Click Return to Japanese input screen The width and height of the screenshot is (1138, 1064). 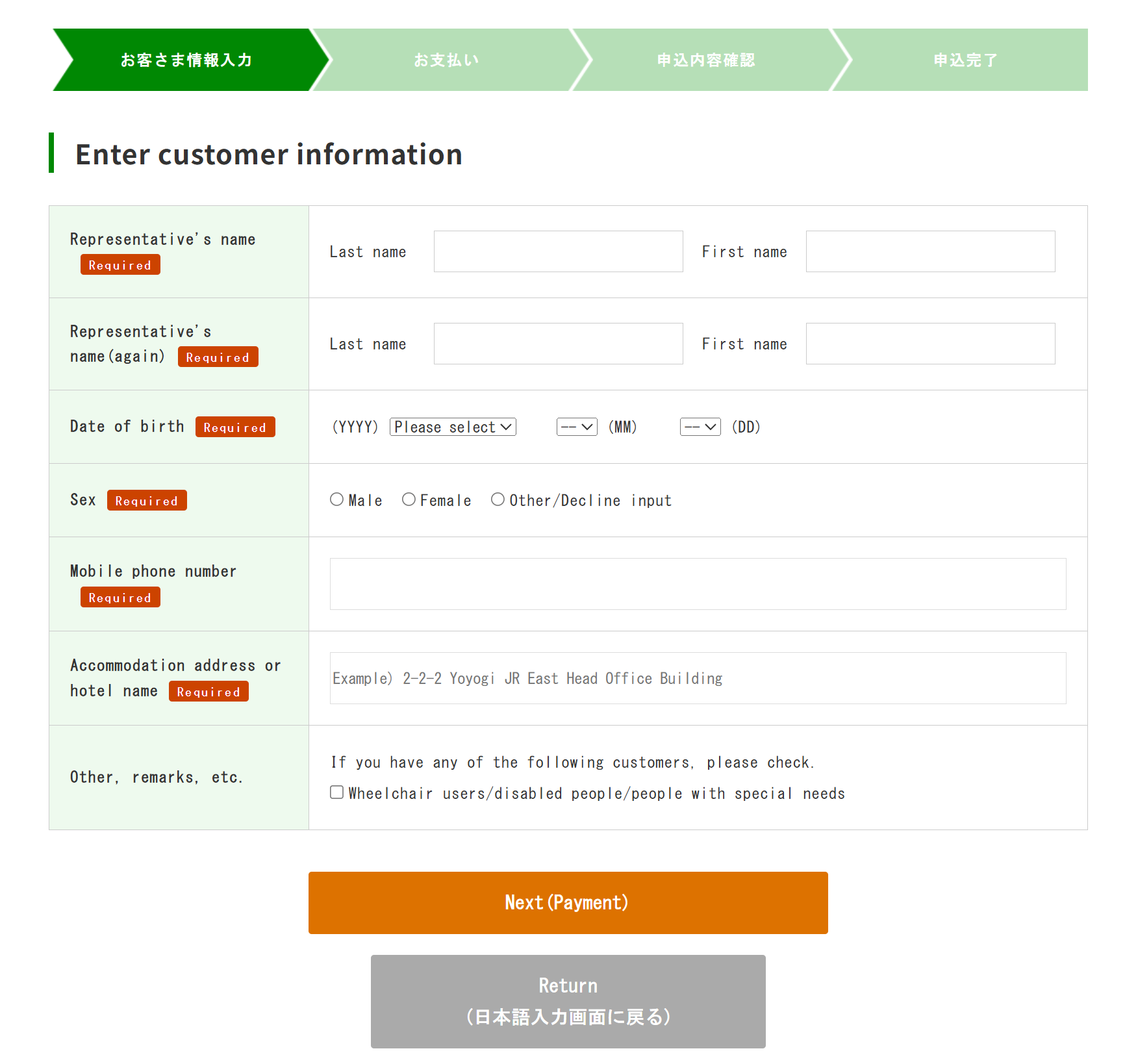[x=568, y=1001]
